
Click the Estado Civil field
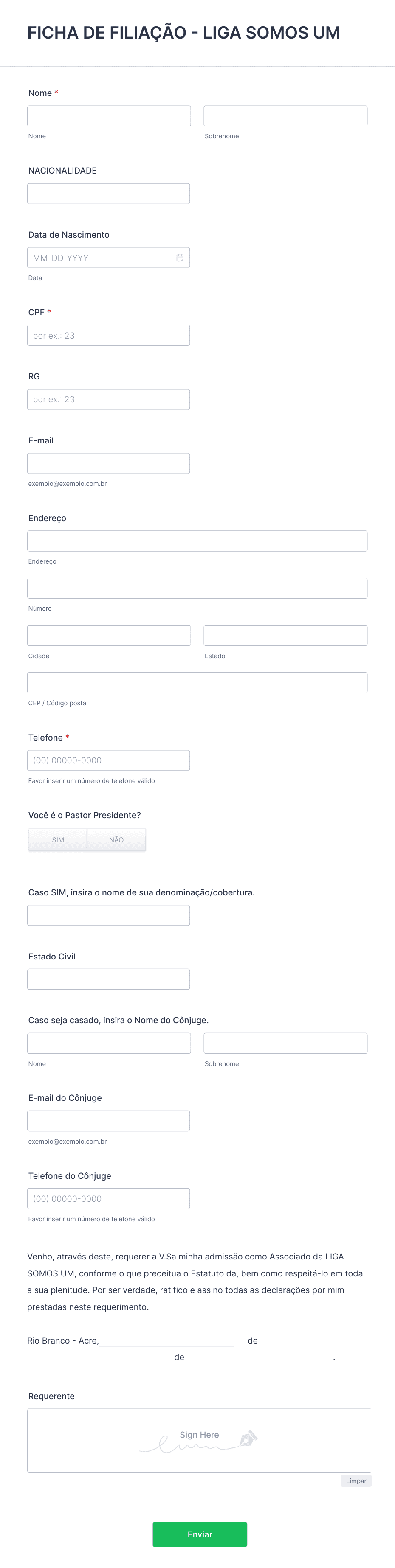pos(108,979)
